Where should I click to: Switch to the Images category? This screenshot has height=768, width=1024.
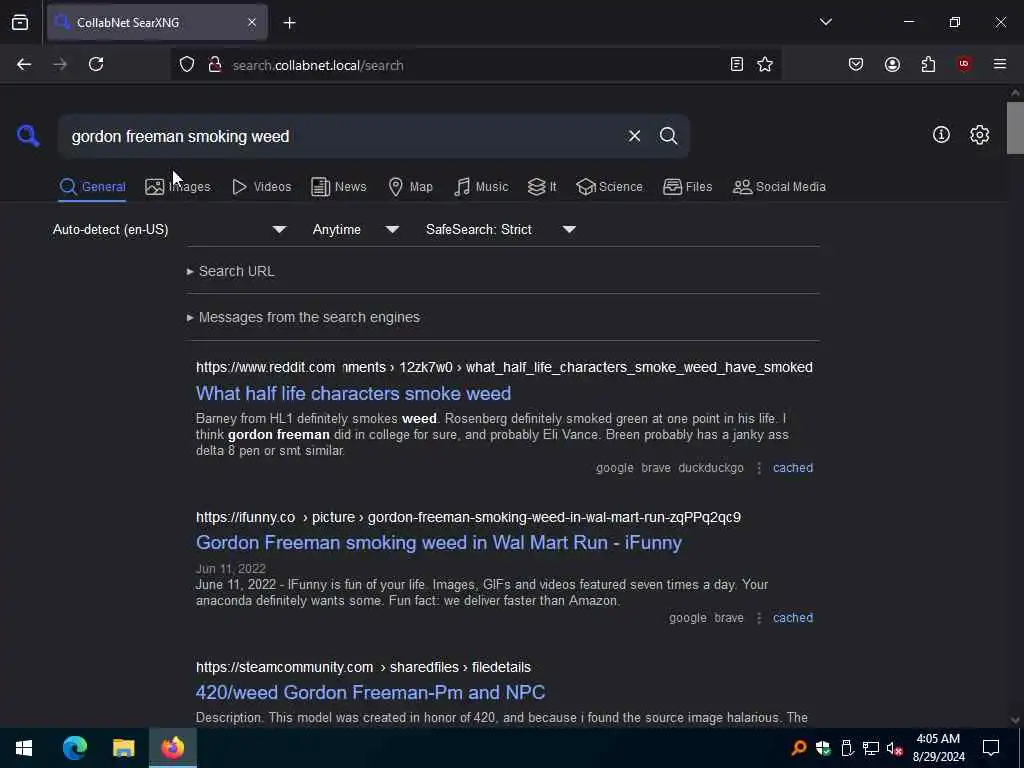click(178, 187)
